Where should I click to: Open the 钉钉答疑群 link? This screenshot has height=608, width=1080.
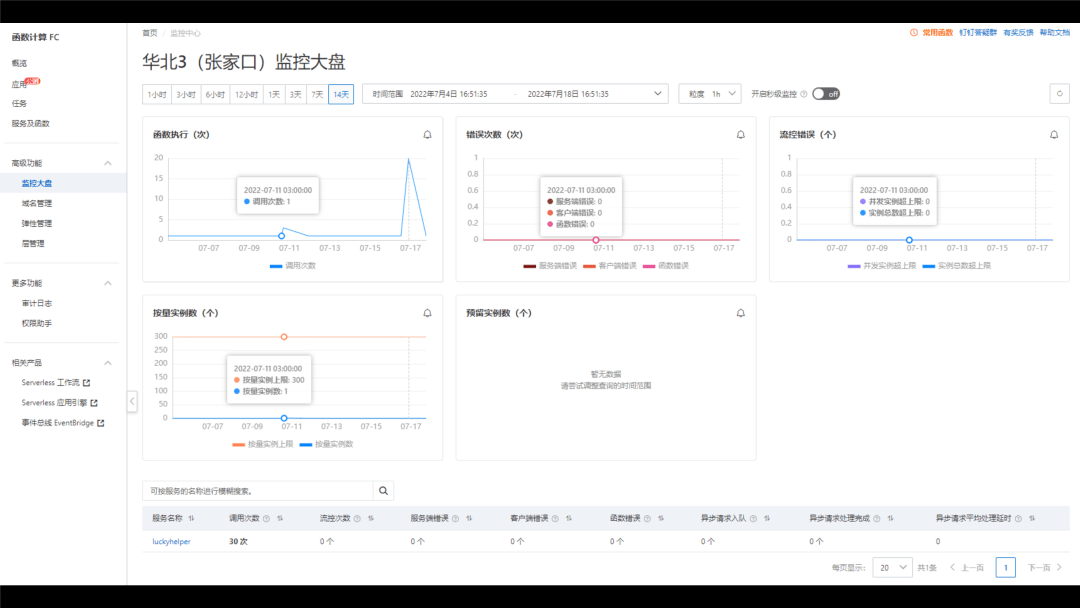[978, 32]
